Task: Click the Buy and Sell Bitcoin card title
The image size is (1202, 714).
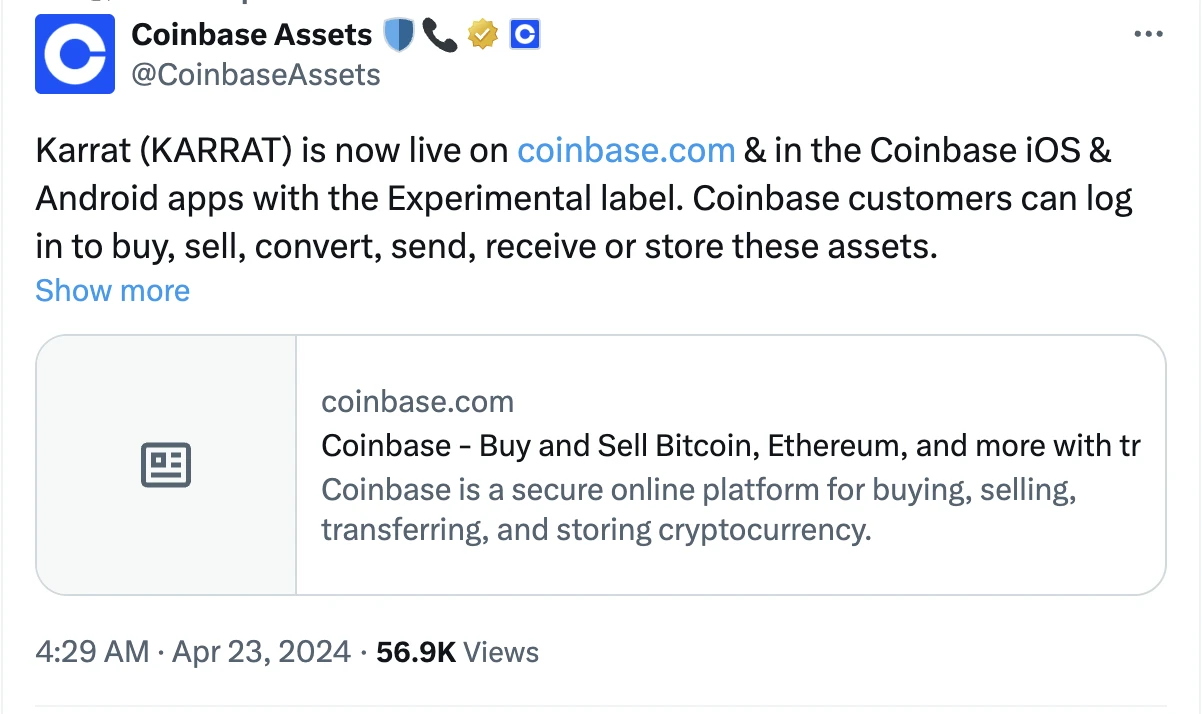Action: (730, 446)
